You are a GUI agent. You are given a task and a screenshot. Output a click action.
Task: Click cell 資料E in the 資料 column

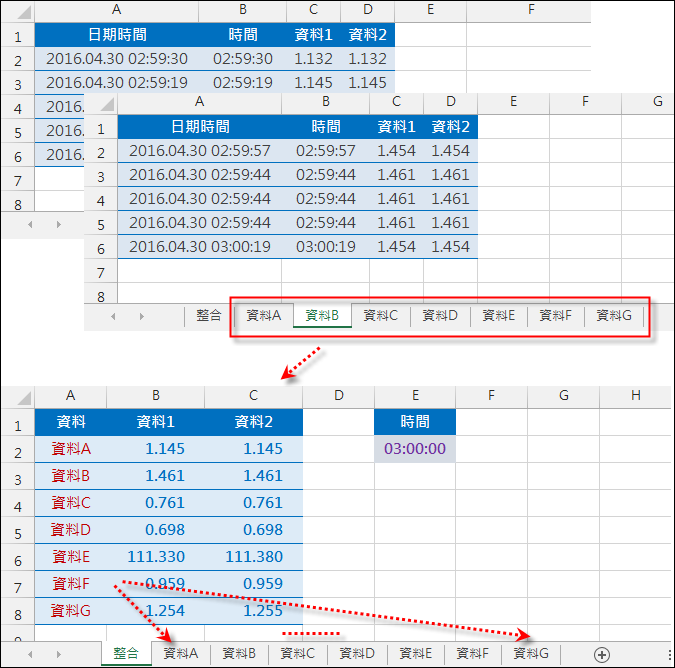click(x=71, y=557)
